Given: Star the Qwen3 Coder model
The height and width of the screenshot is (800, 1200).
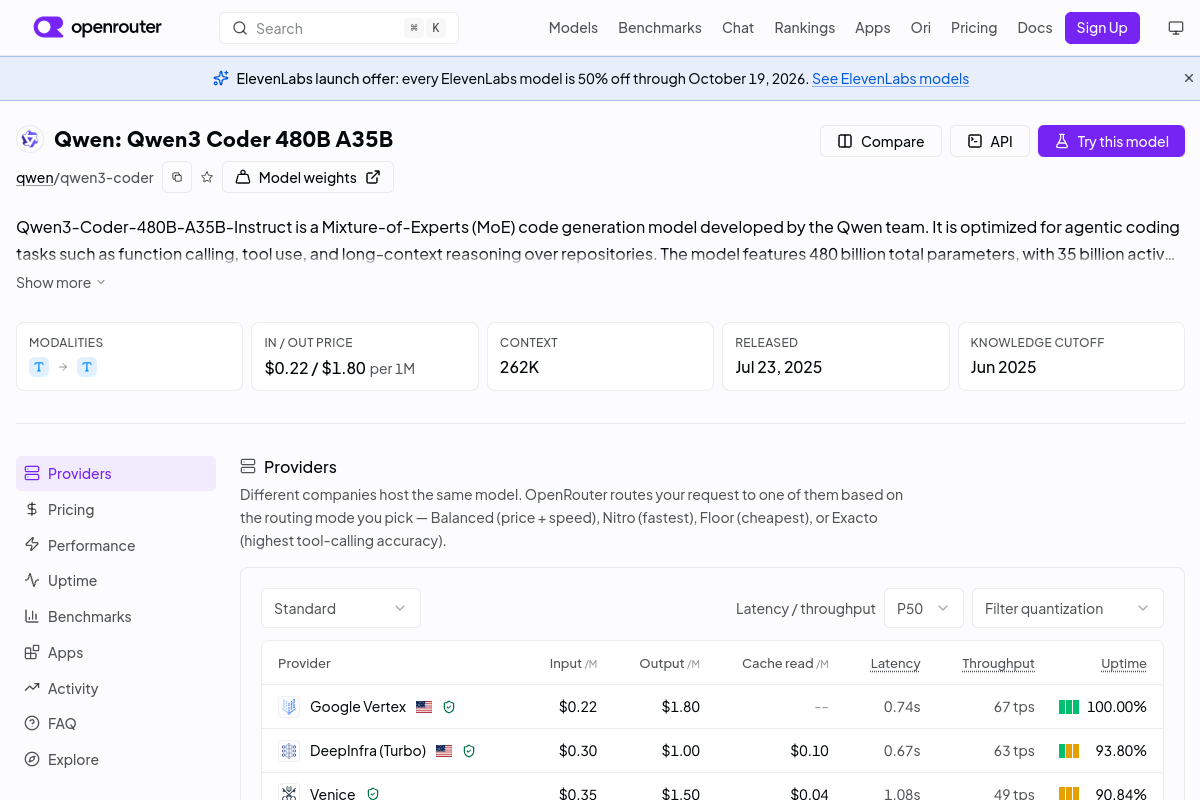Looking at the screenshot, I should 207,177.
